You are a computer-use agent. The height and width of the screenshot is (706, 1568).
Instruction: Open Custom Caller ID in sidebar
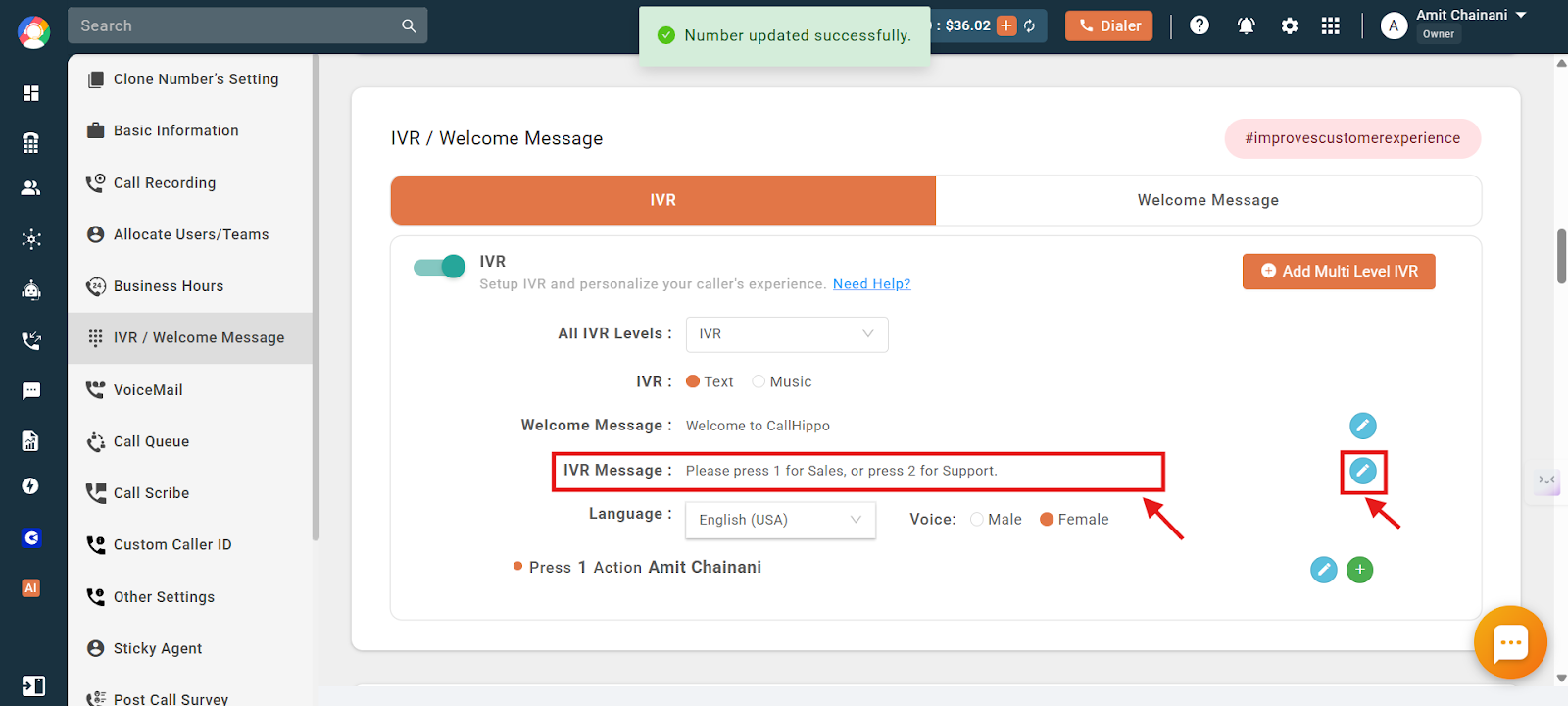pos(190,545)
